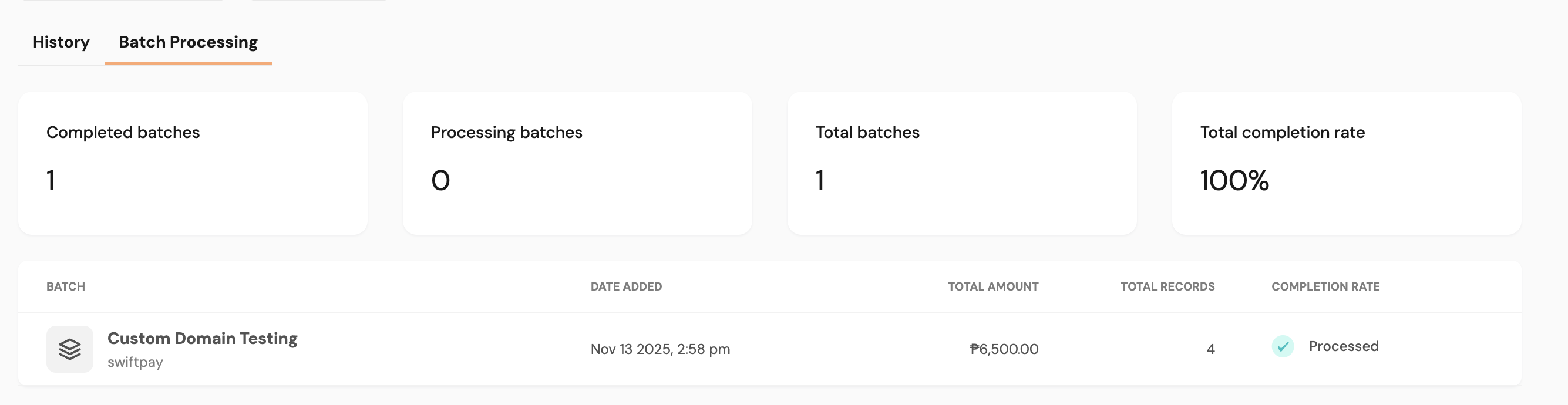Click the Total batches card
Screen dimensions: 1568x405
tap(962, 163)
